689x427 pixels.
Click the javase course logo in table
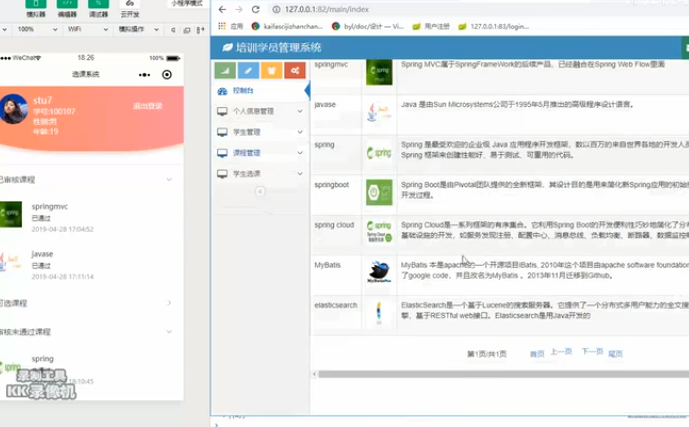point(379,112)
